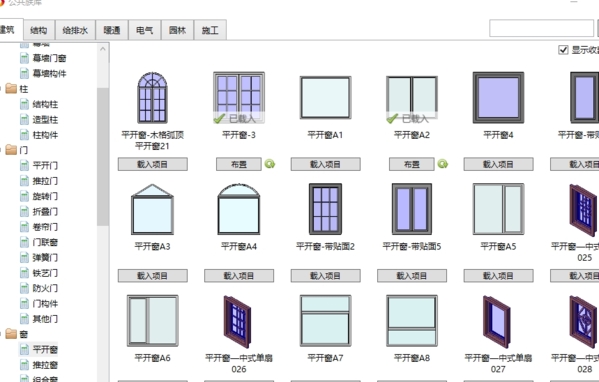This screenshot has width=599, height=382.
Task: Click the 平开窗-3 window thumbnail
Action: pos(239,97)
